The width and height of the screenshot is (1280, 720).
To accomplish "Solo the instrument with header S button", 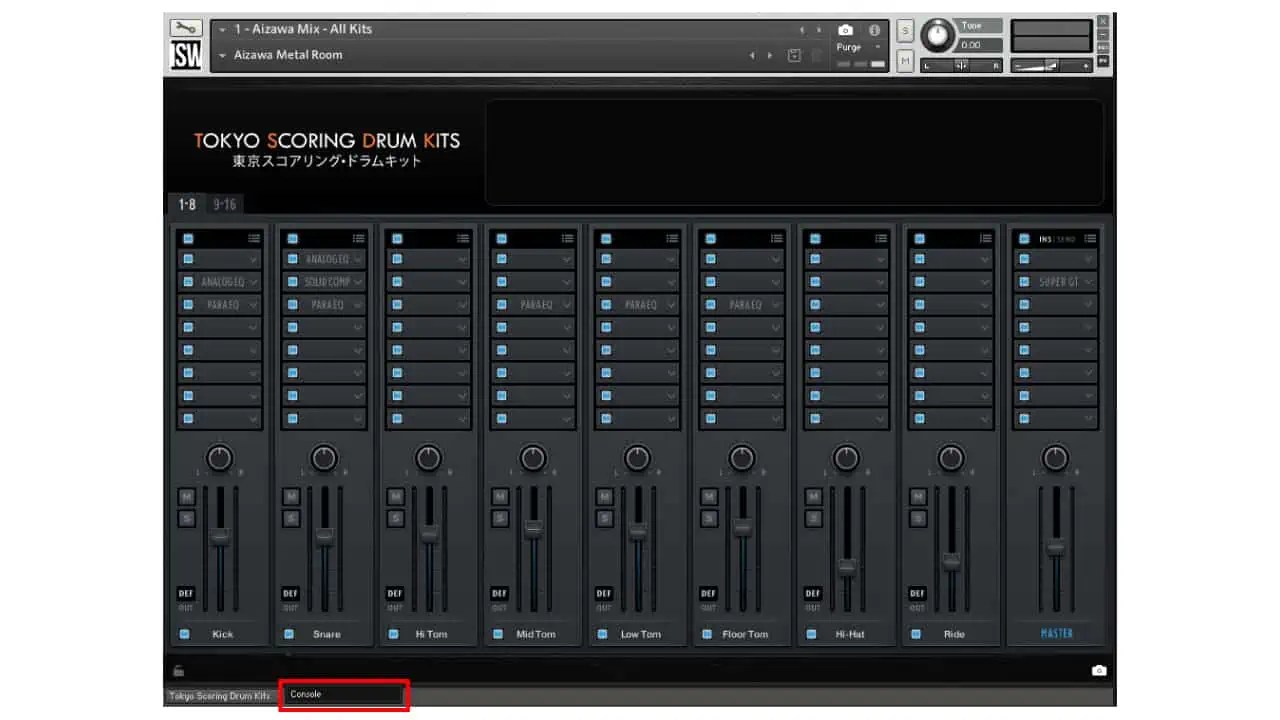I will point(905,31).
